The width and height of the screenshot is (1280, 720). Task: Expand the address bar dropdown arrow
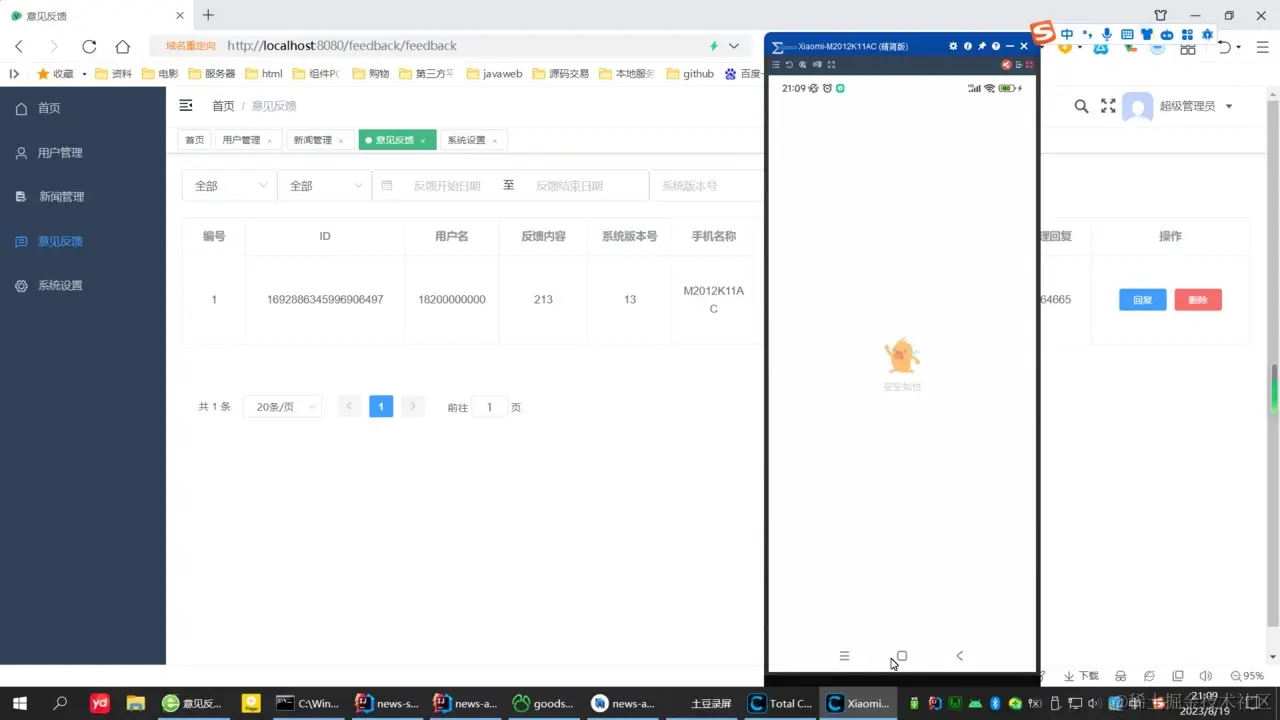734,46
